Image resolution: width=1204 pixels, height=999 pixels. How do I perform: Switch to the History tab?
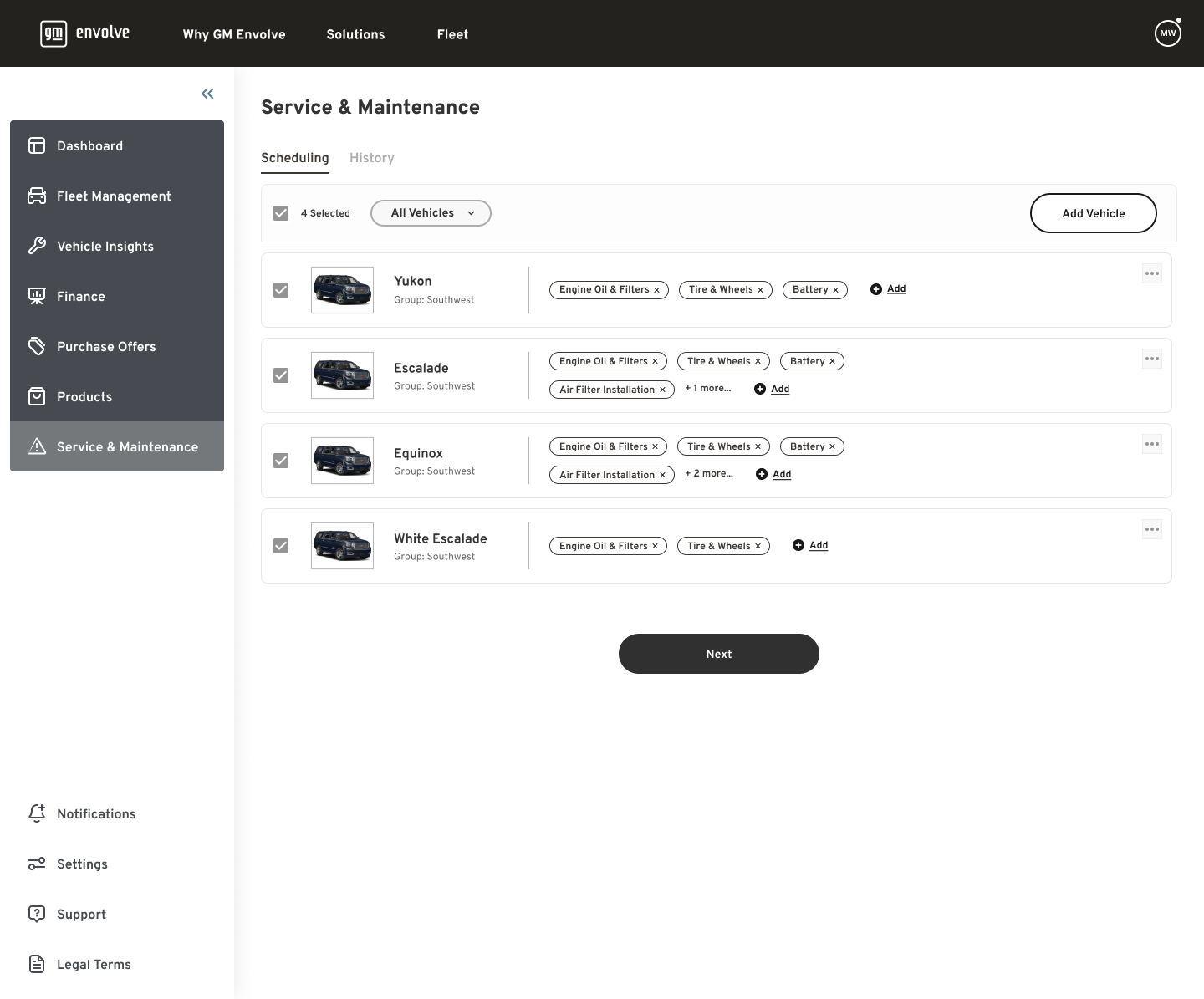(x=372, y=158)
